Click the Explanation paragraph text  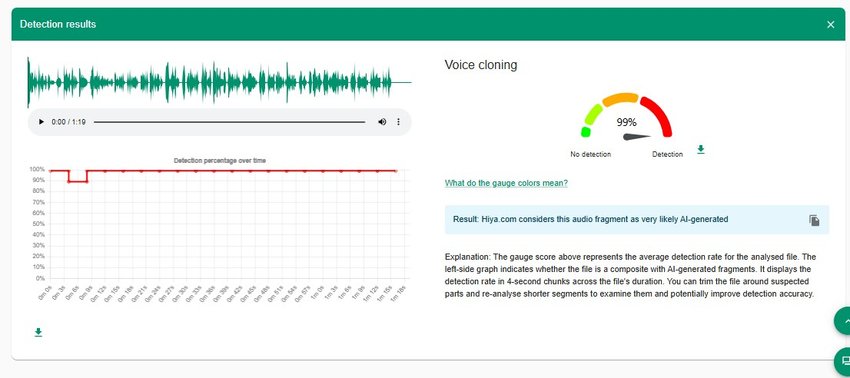click(x=630, y=276)
